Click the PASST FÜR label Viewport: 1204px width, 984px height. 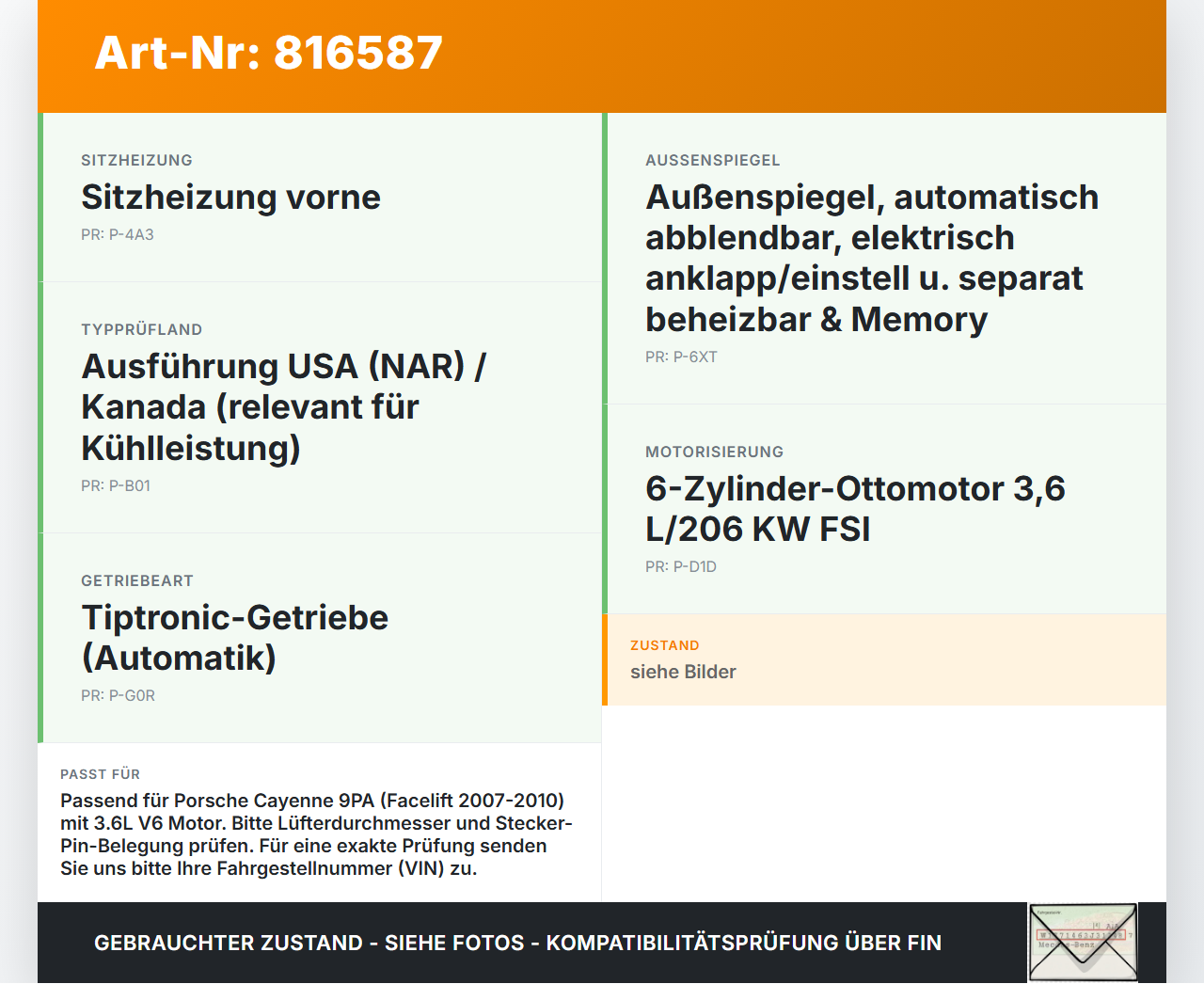[x=101, y=774]
